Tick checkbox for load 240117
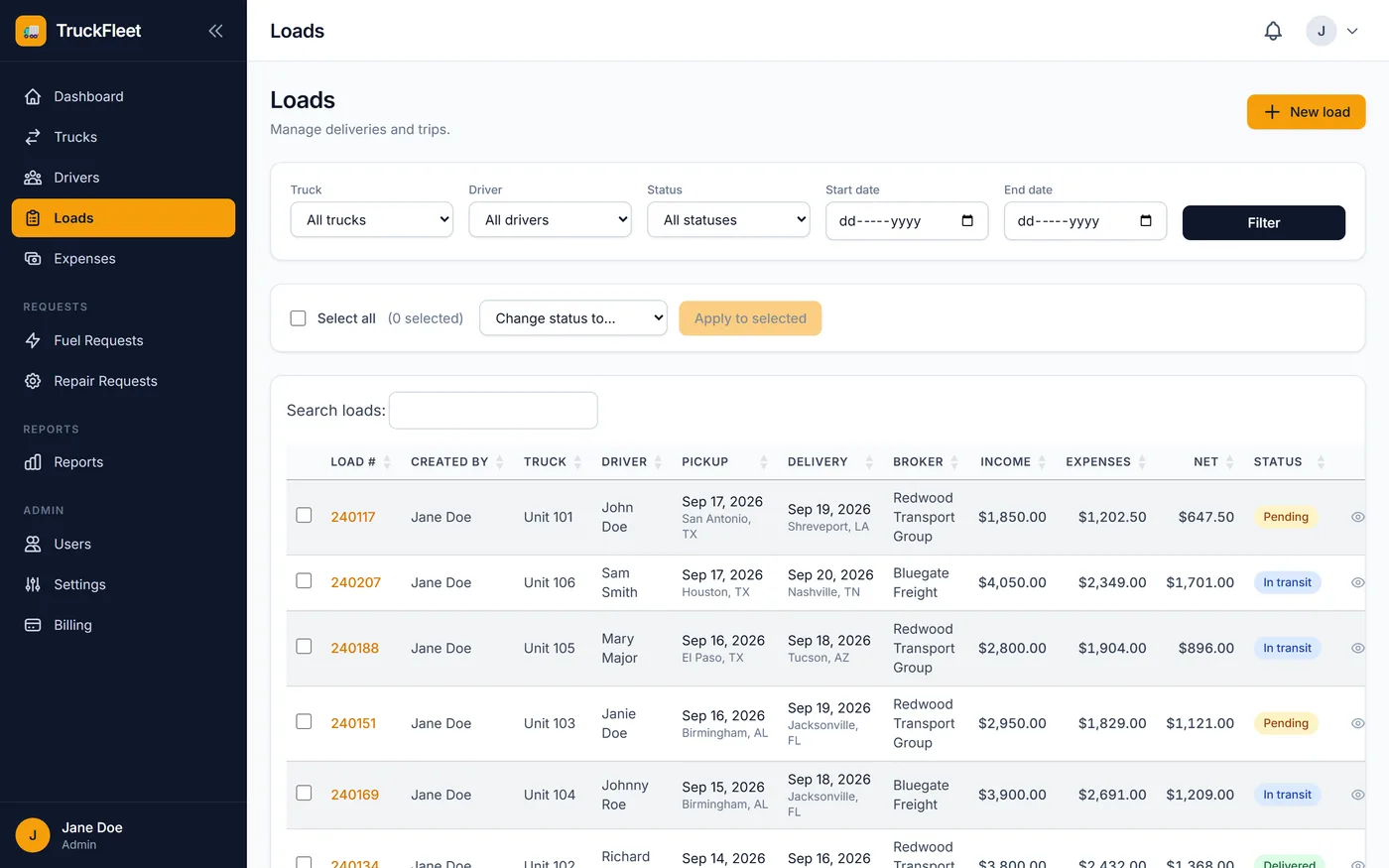This screenshot has height=868, width=1389. 304,515
